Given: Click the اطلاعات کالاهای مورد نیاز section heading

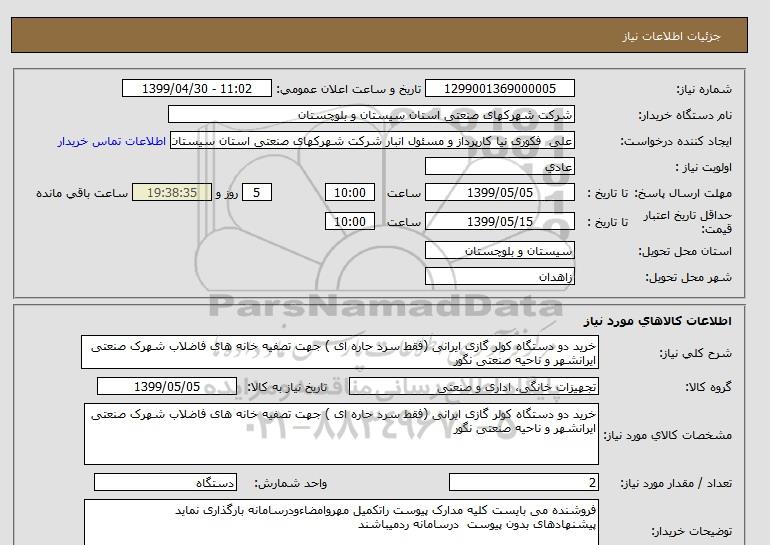Looking at the screenshot, I should click(658, 321).
